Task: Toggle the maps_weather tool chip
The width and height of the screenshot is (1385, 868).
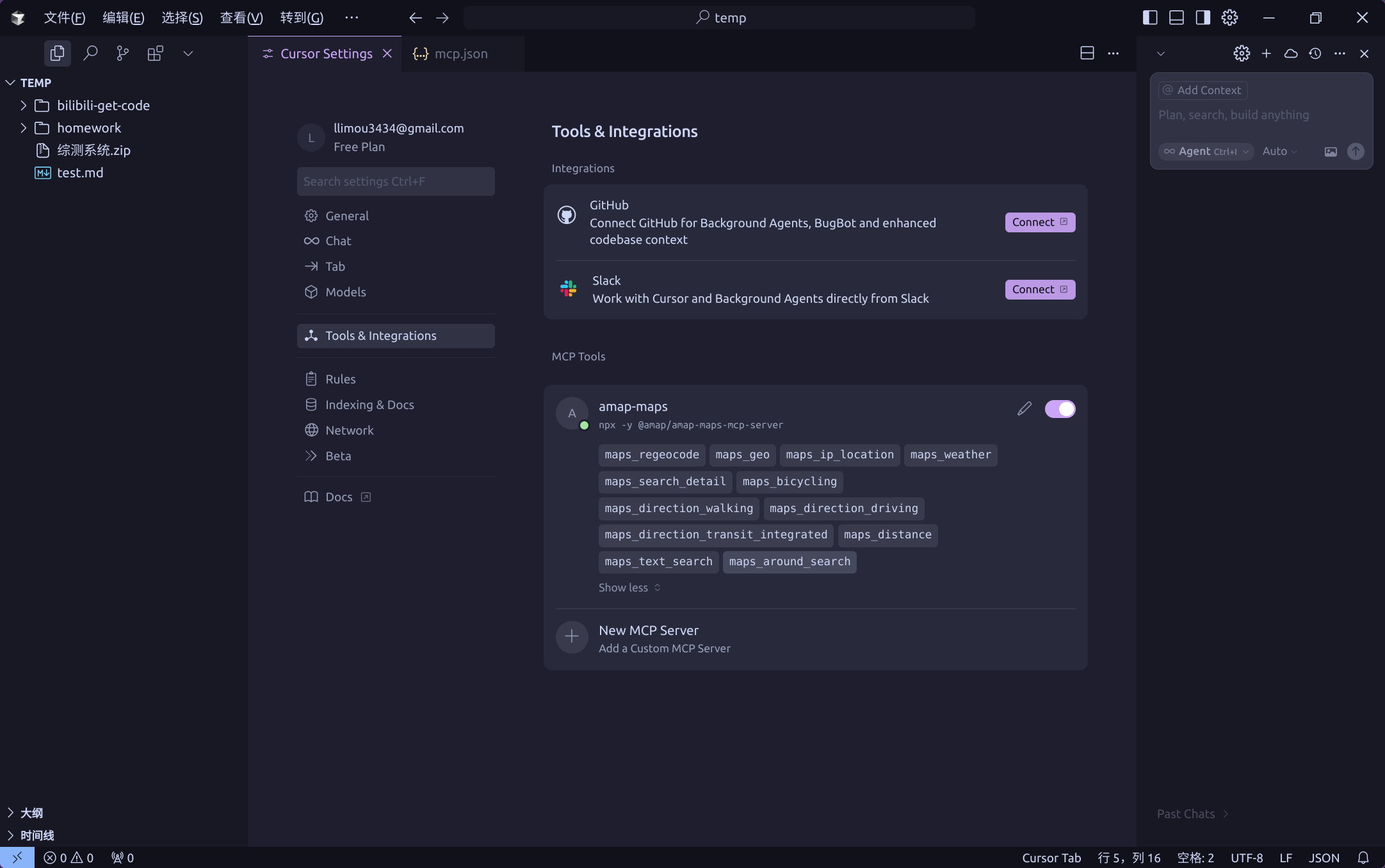Action: click(x=950, y=455)
